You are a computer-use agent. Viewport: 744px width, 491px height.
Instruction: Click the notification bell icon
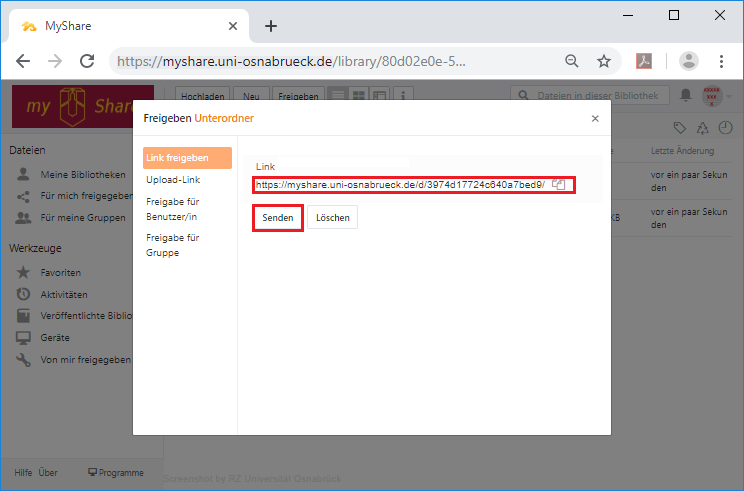tap(686, 95)
